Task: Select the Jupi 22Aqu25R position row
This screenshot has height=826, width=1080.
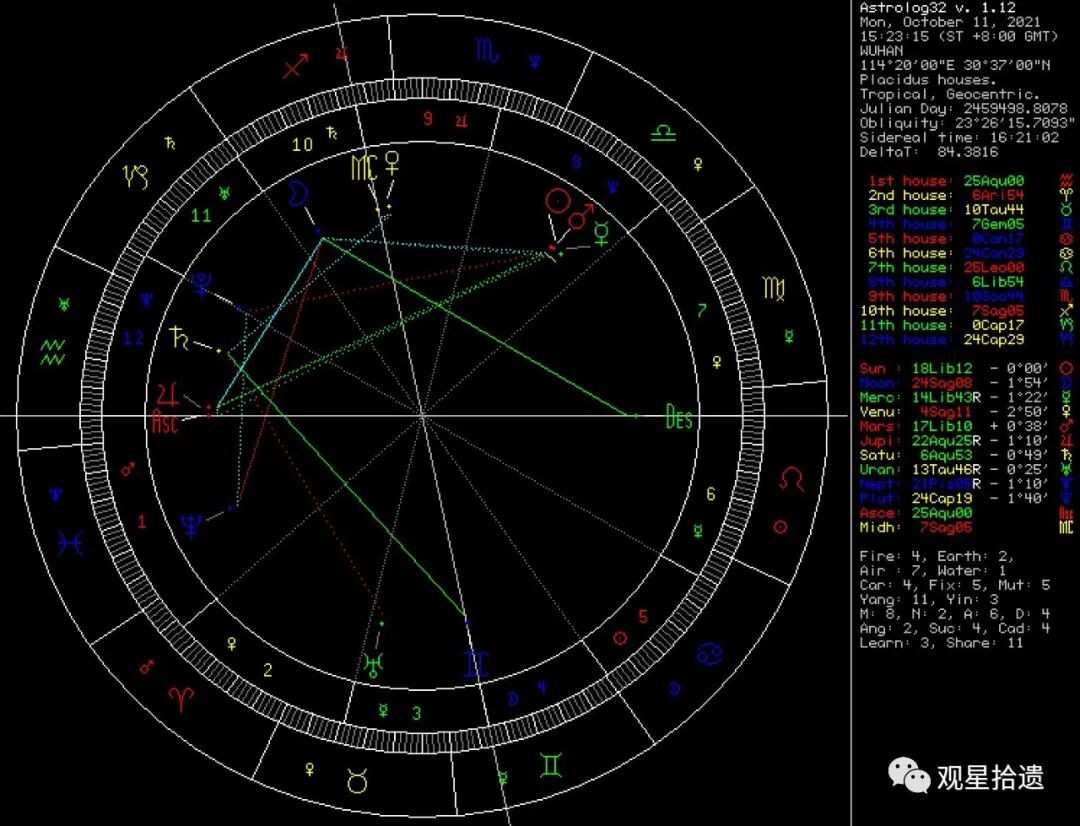Action: (967, 441)
